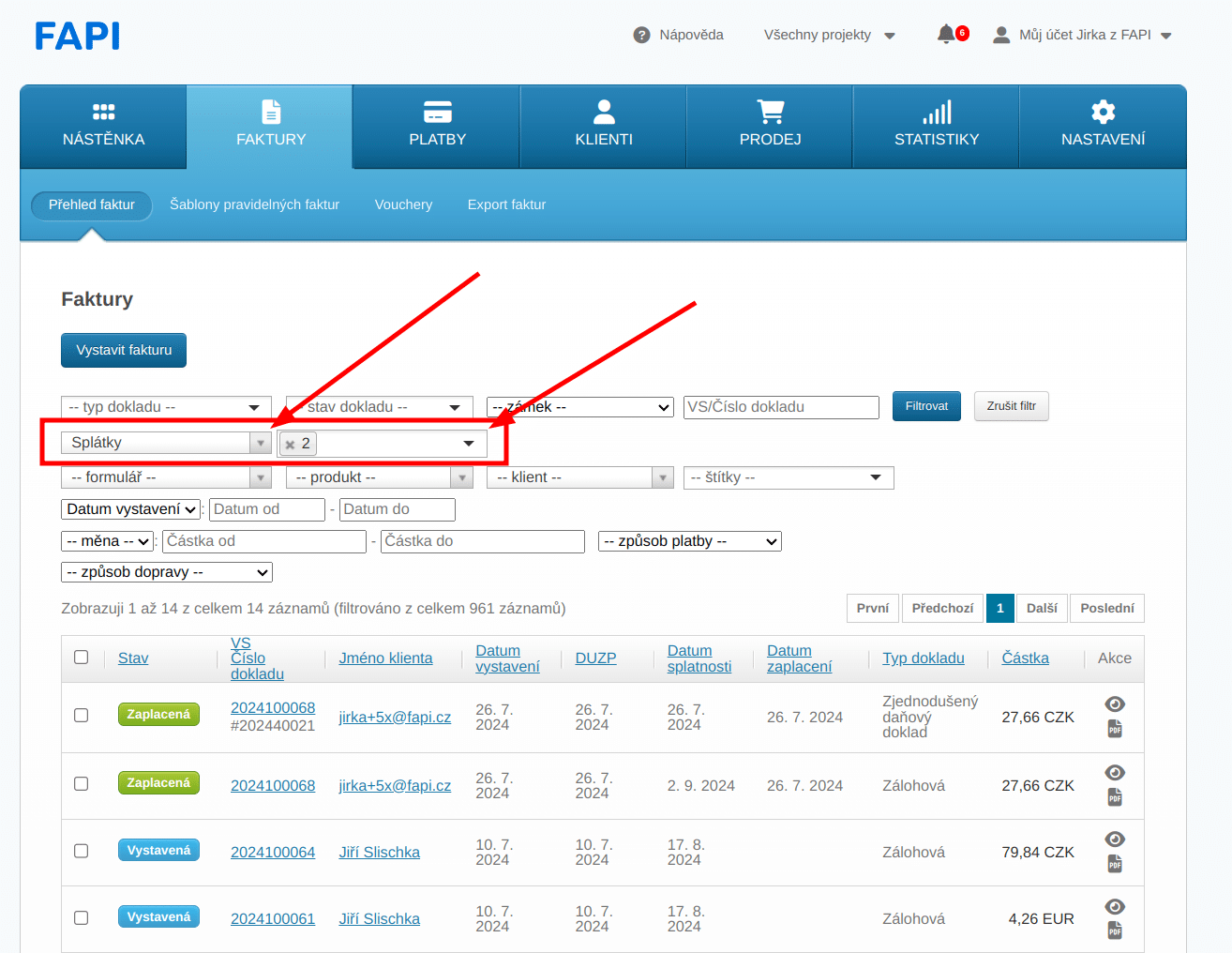
Task: Check the 2024100064 row checkbox
Action: pyautogui.click(x=82, y=852)
